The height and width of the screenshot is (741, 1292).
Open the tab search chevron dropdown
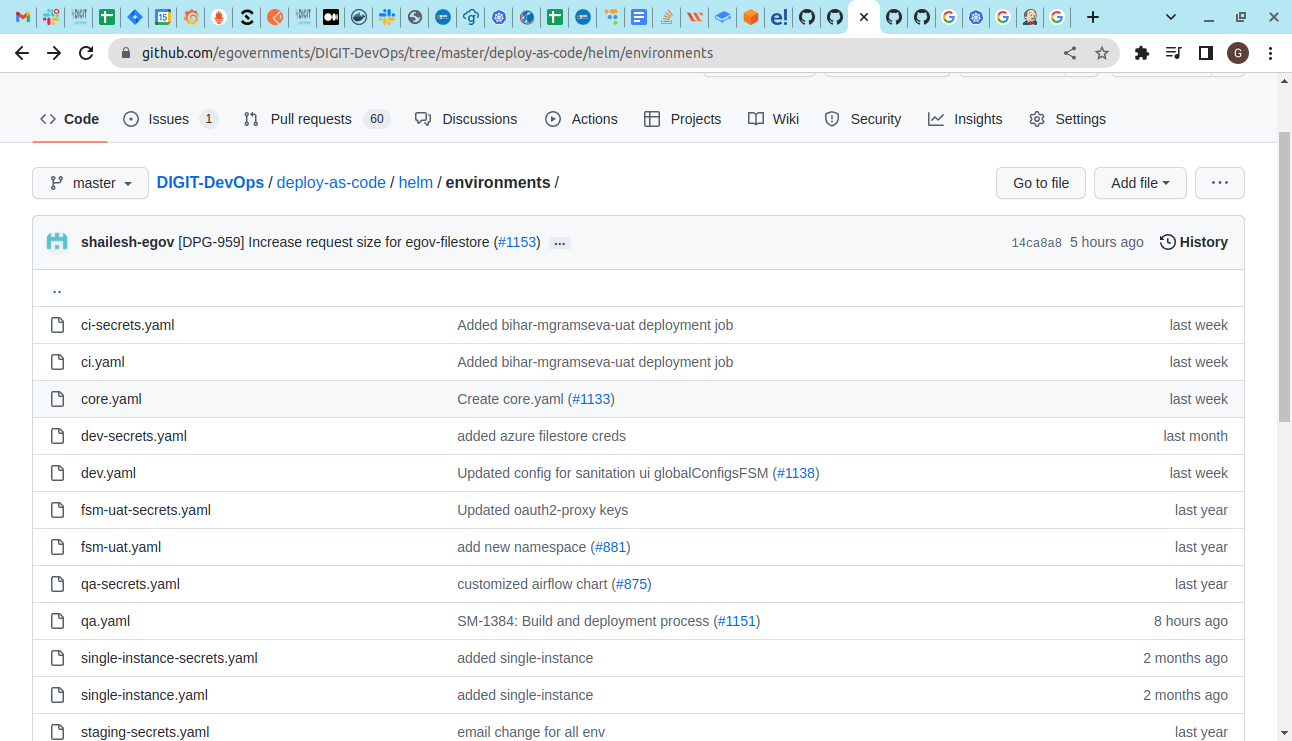(1171, 17)
